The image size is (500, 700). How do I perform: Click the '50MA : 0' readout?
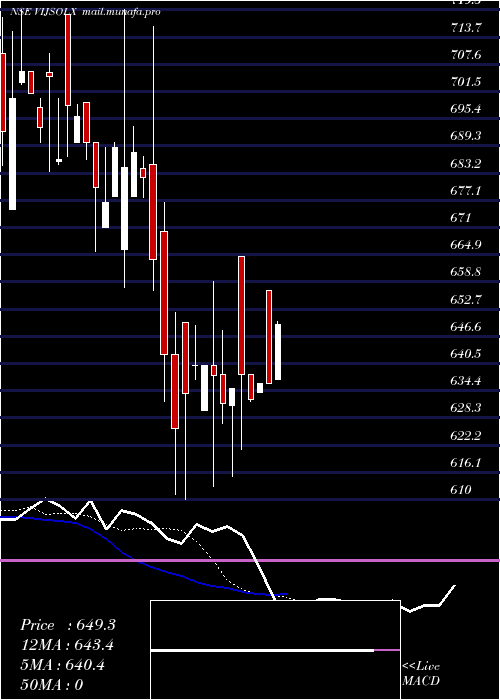pos(52,685)
